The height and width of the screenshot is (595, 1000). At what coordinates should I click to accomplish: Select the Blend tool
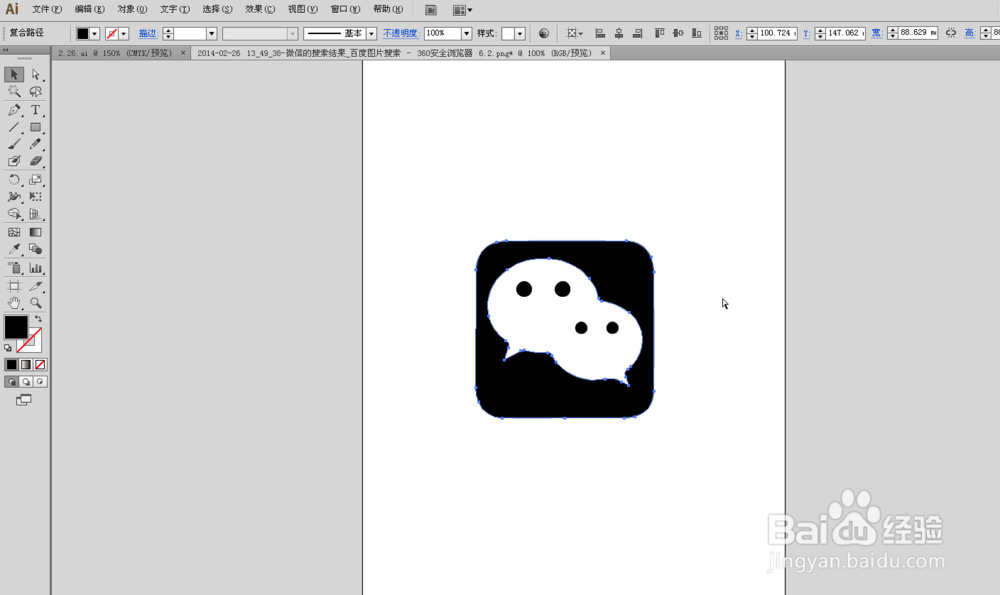click(x=36, y=249)
